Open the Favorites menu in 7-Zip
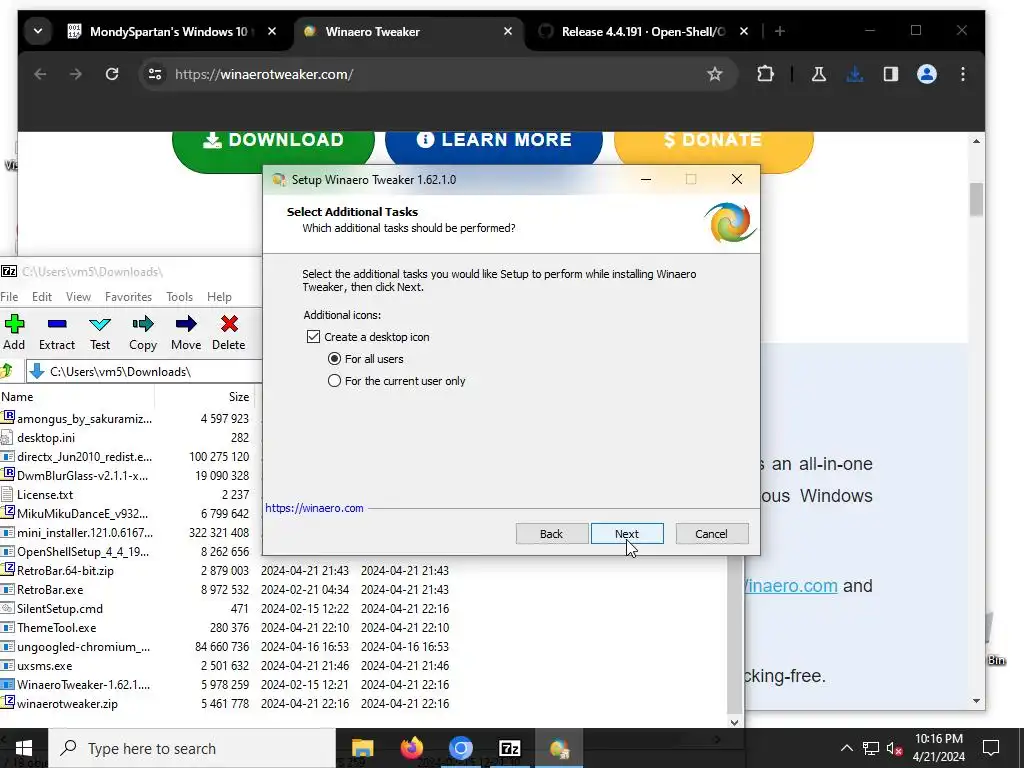 pyautogui.click(x=128, y=296)
